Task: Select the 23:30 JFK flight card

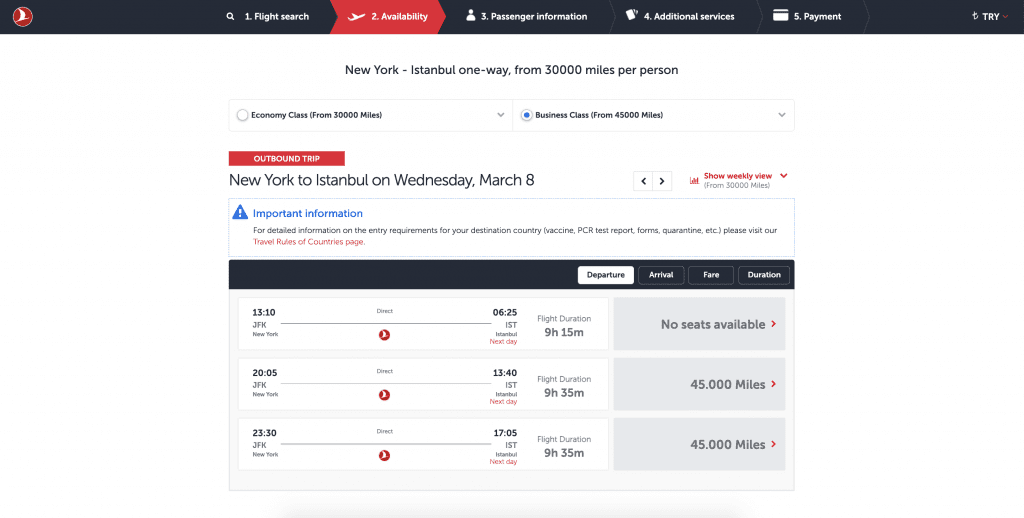Action: 423,444
